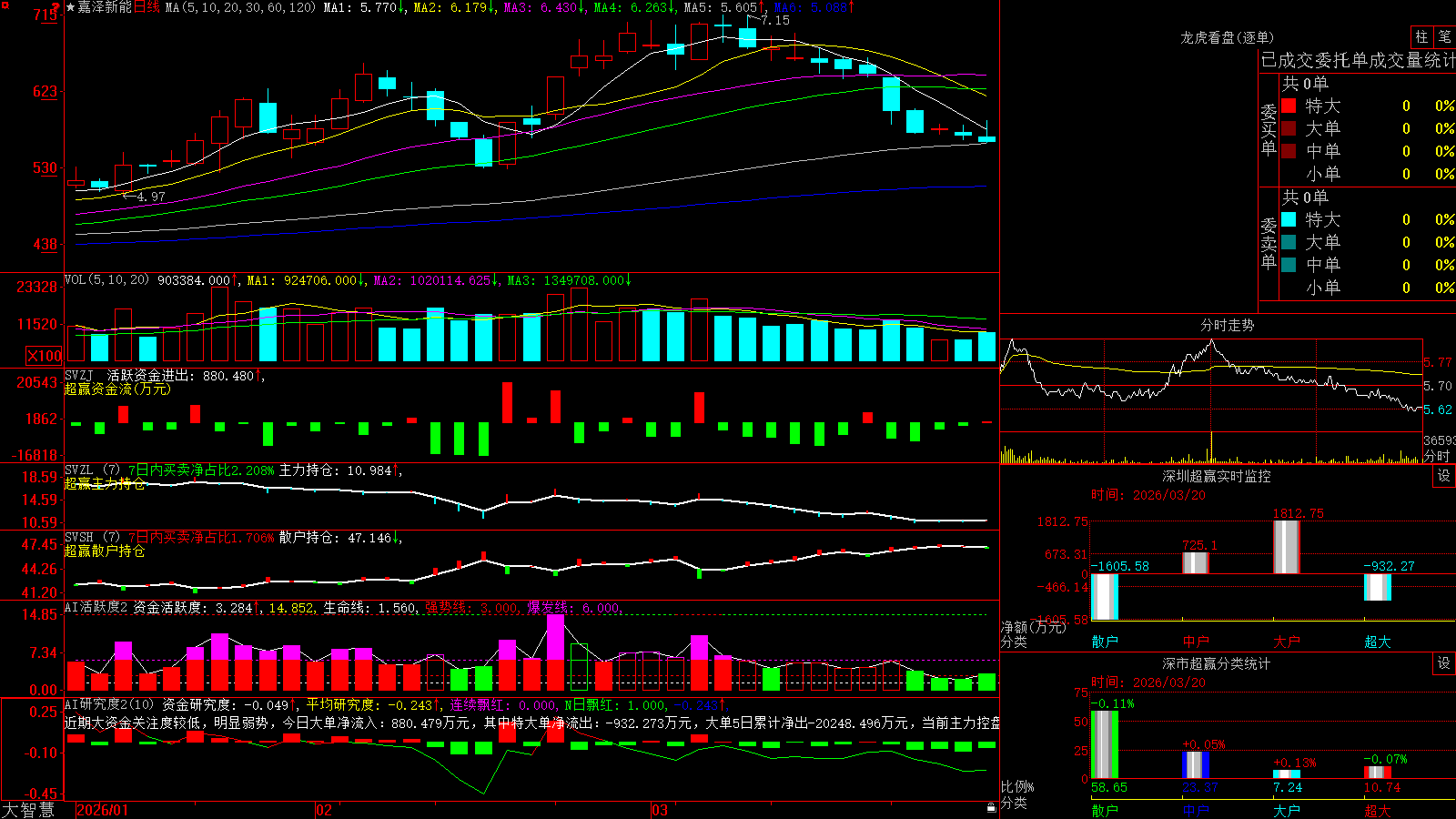Image resolution: width=1456 pixels, height=819 pixels.
Task: Click the 02 month marker on the time axis
Action: [x=324, y=810]
